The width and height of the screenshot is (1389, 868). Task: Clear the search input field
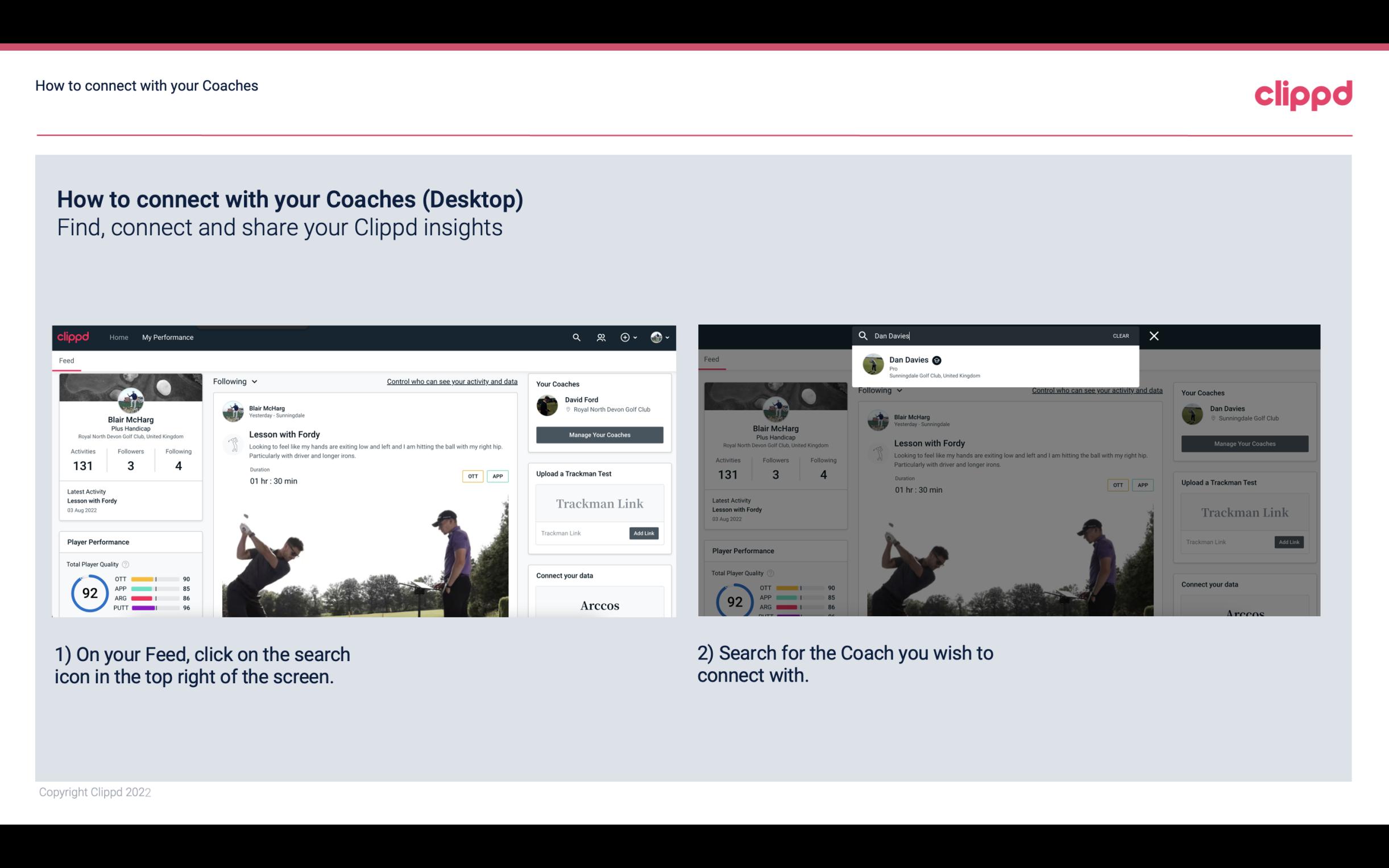[1121, 335]
